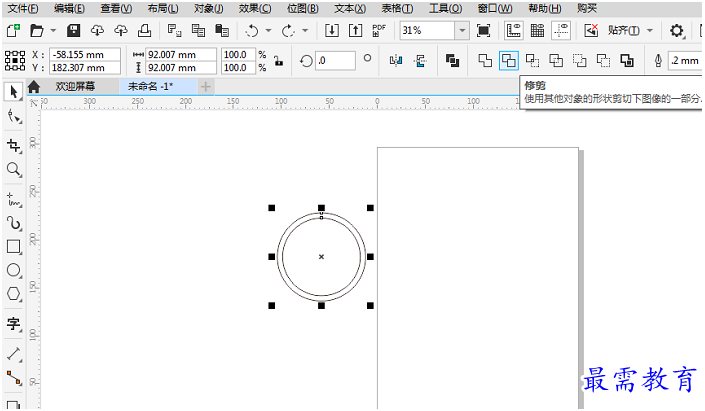Go to the home welcome icon
This screenshot has width=705, height=411.
[34, 87]
